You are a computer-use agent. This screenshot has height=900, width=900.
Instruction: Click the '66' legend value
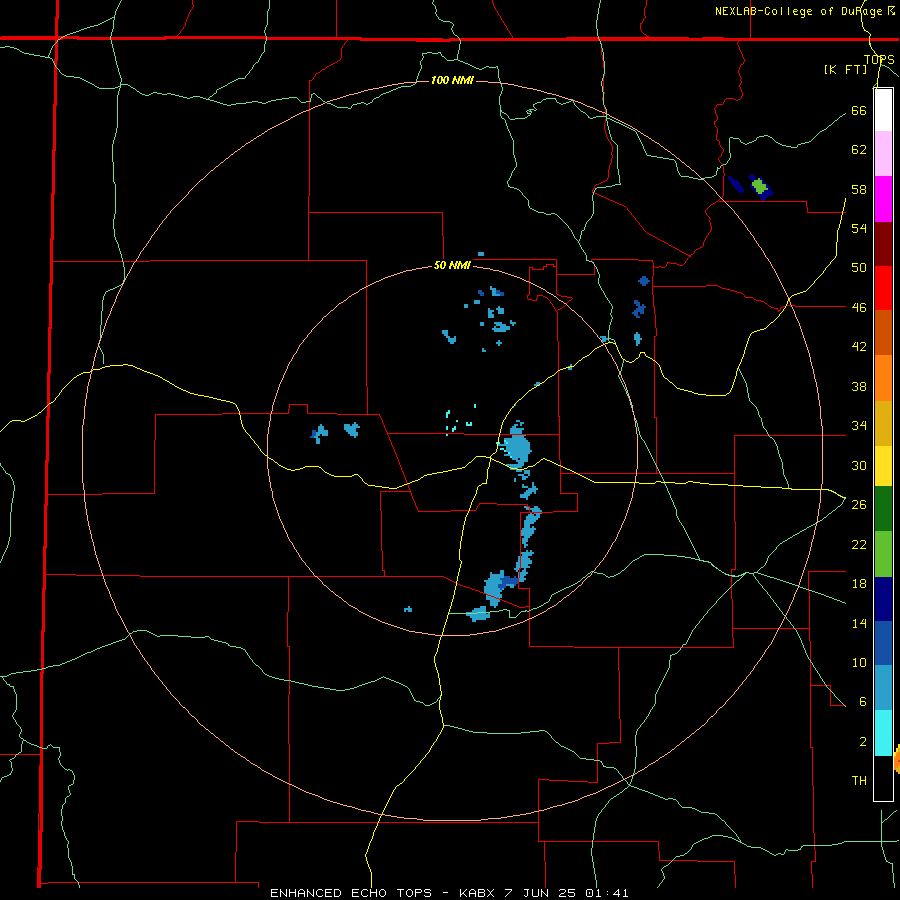(x=859, y=110)
